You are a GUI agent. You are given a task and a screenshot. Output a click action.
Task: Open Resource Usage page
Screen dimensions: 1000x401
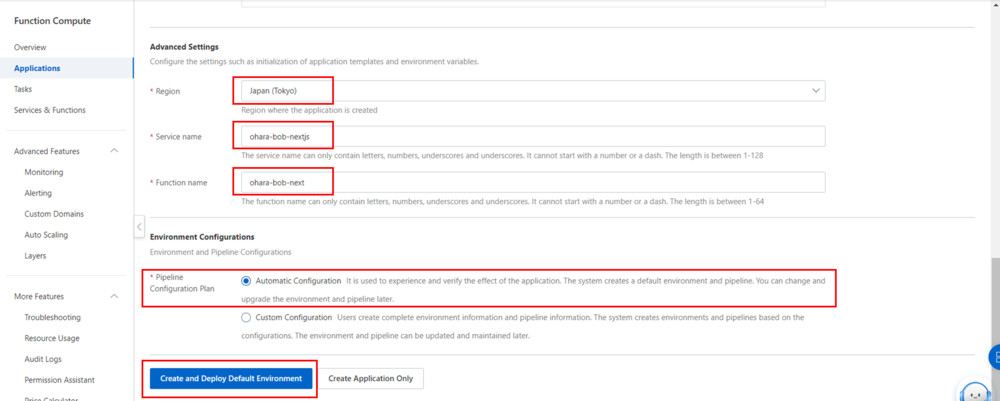click(x=52, y=339)
